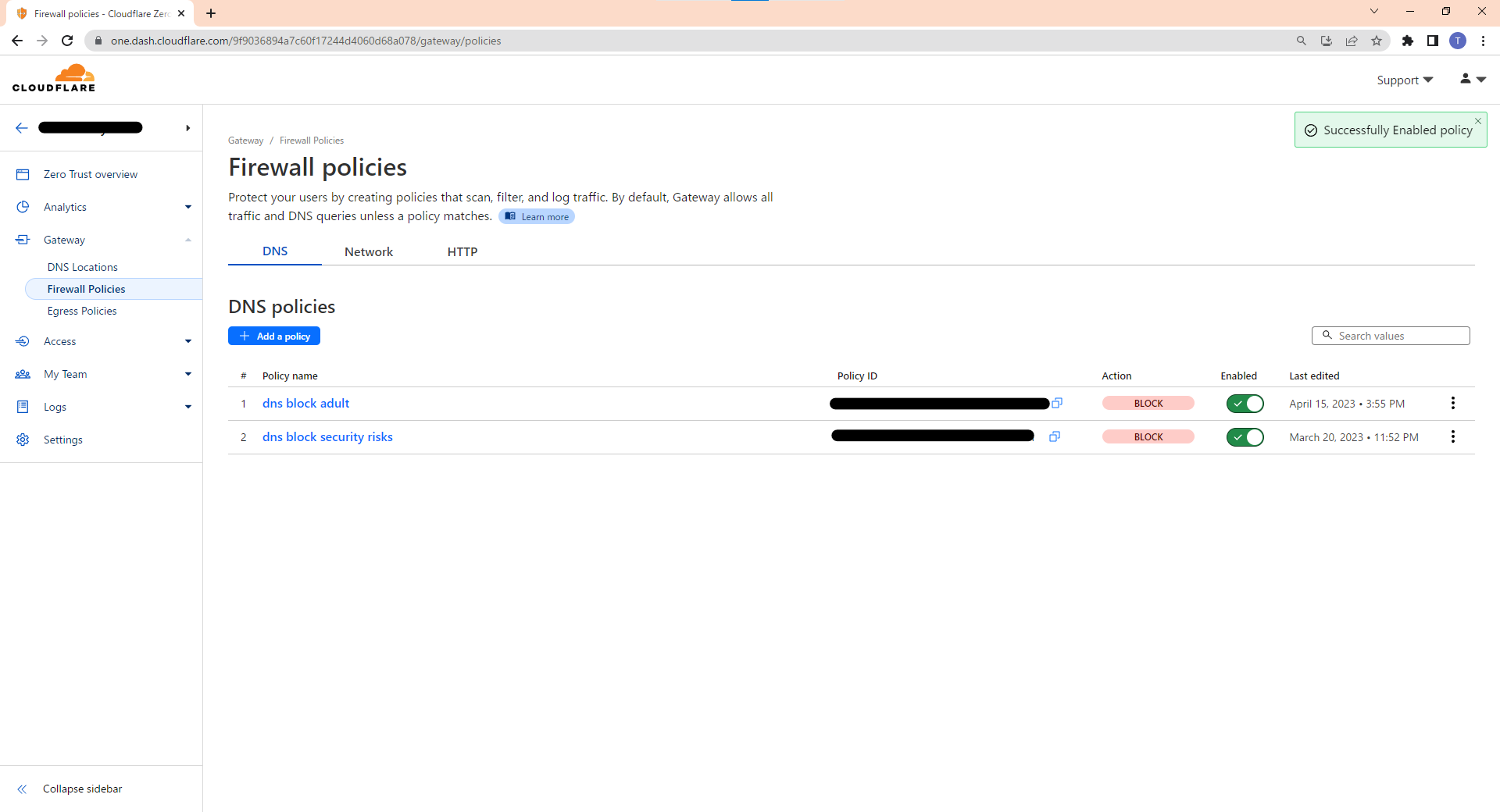The height and width of the screenshot is (812, 1500).
Task: Open the browser extensions puzzle icon
Action: [1408, 41]
